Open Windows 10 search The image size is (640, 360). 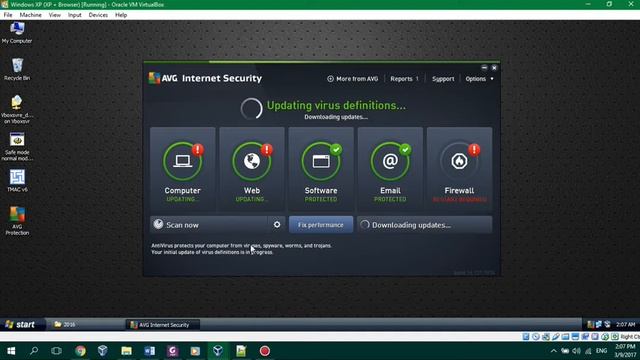[34, 351]
